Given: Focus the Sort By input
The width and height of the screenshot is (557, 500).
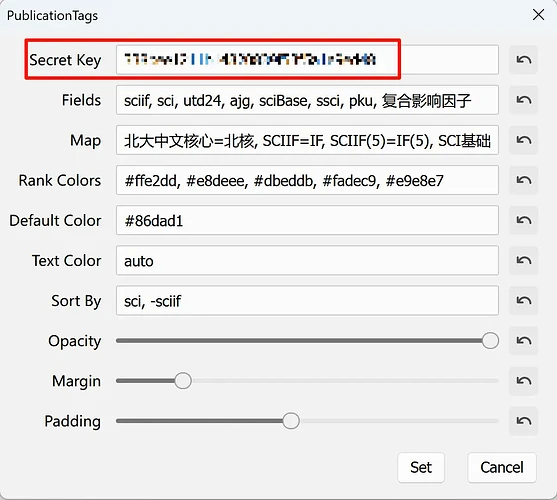Looking at the screenshot, I should pos(307,301).
